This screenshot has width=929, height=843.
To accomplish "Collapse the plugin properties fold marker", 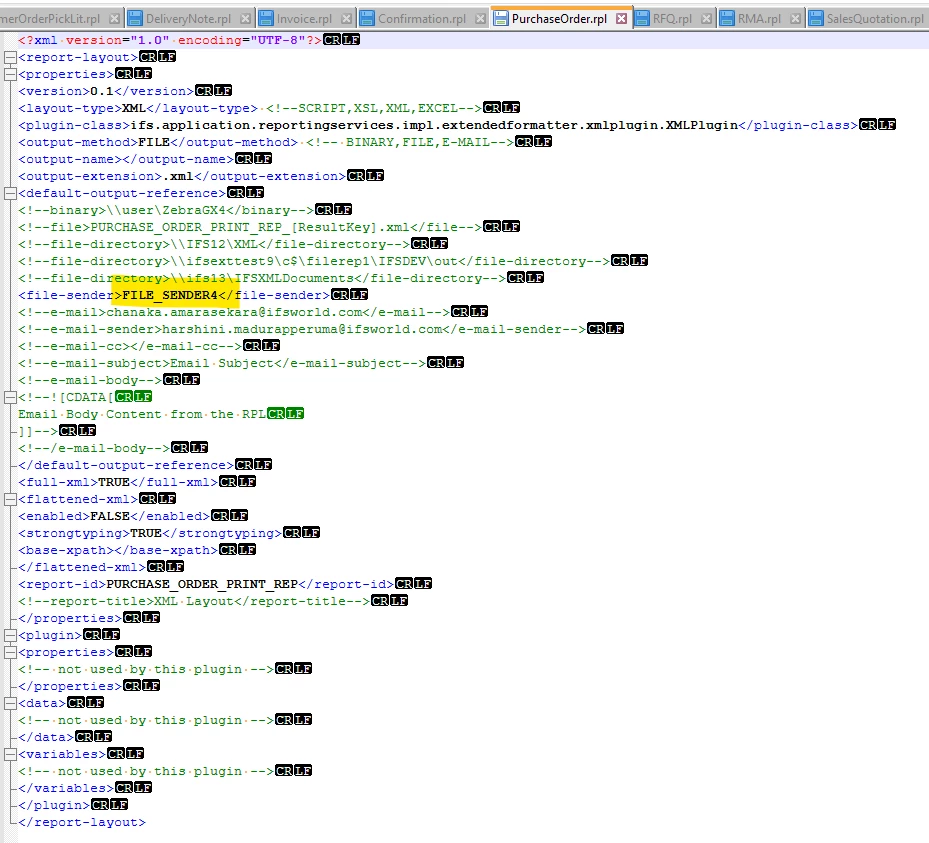I will click(9, 653).
